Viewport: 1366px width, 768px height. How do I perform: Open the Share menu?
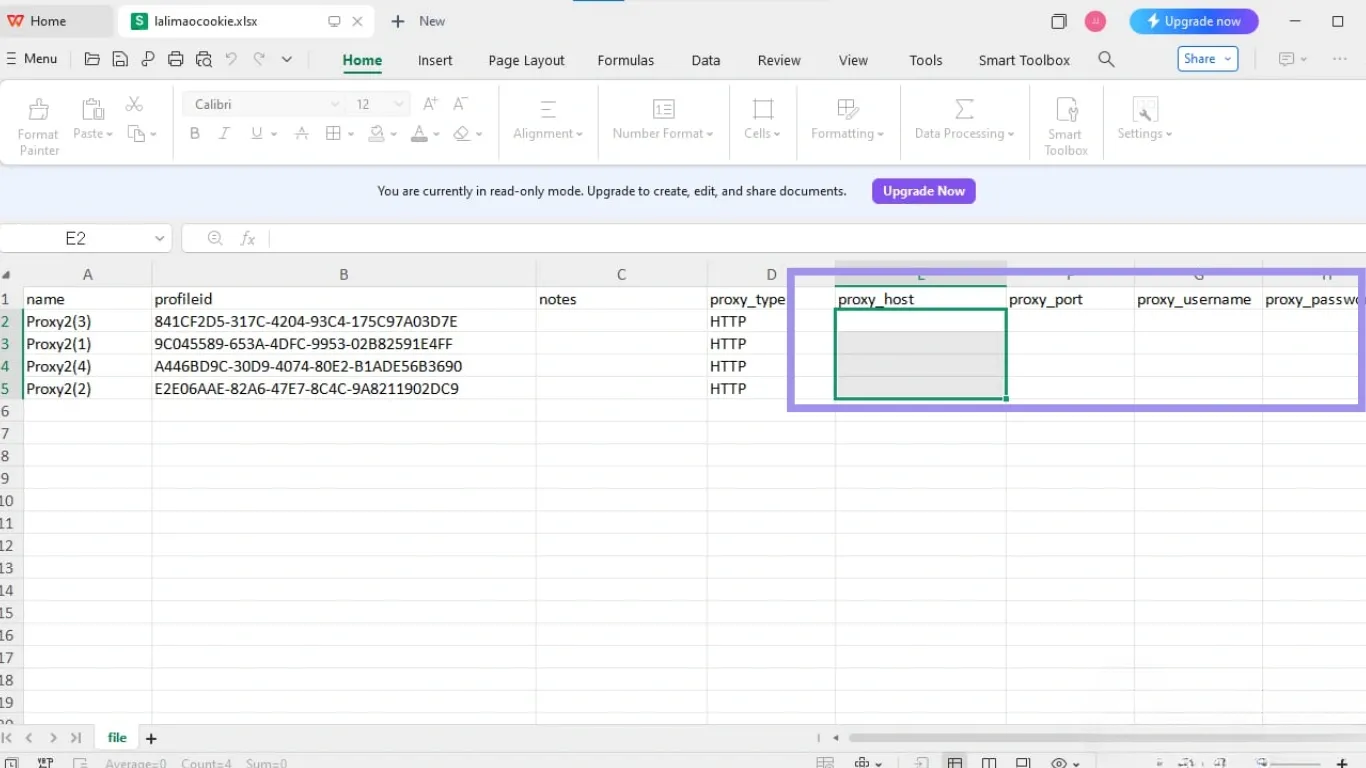(1207, 58)
